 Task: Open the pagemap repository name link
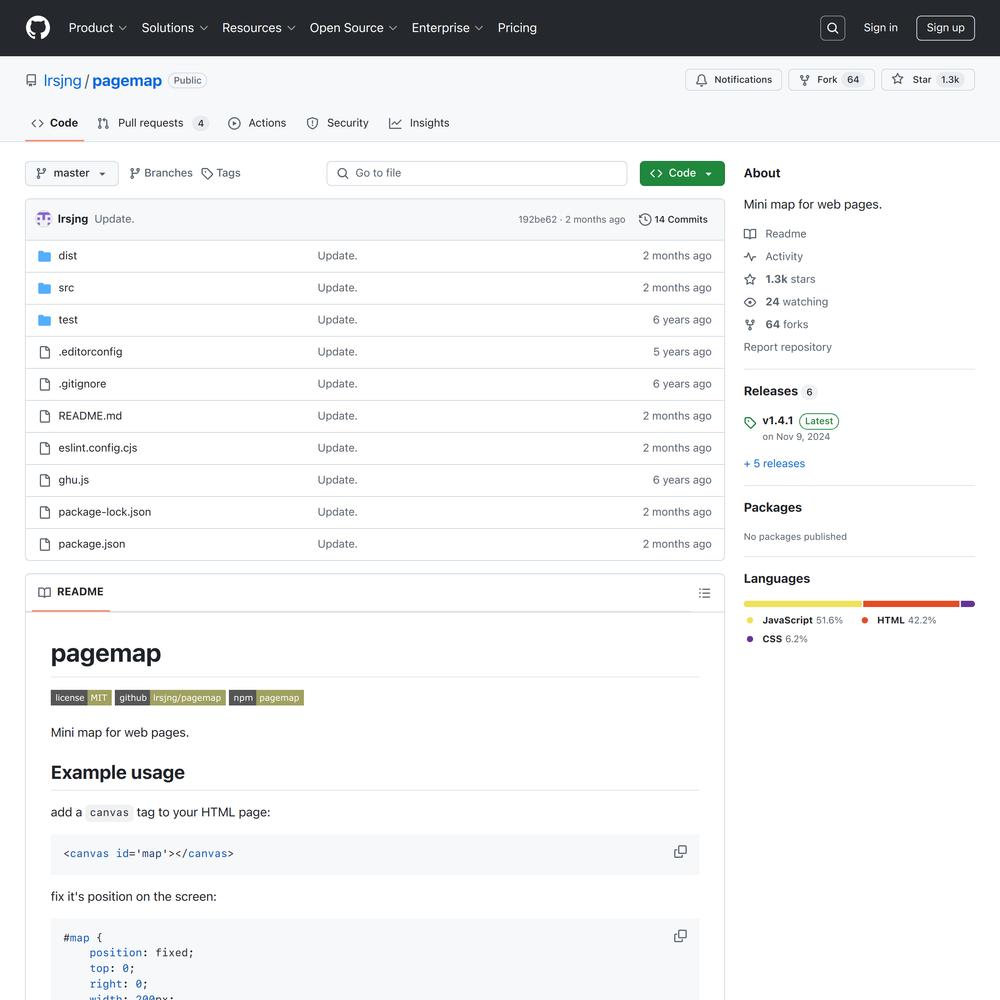coord(127,81)
